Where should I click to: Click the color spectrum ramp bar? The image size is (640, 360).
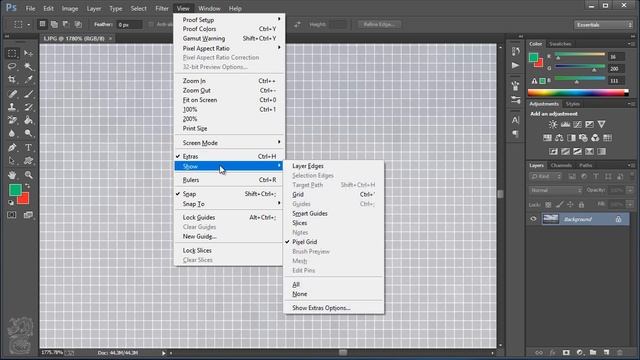578,93
